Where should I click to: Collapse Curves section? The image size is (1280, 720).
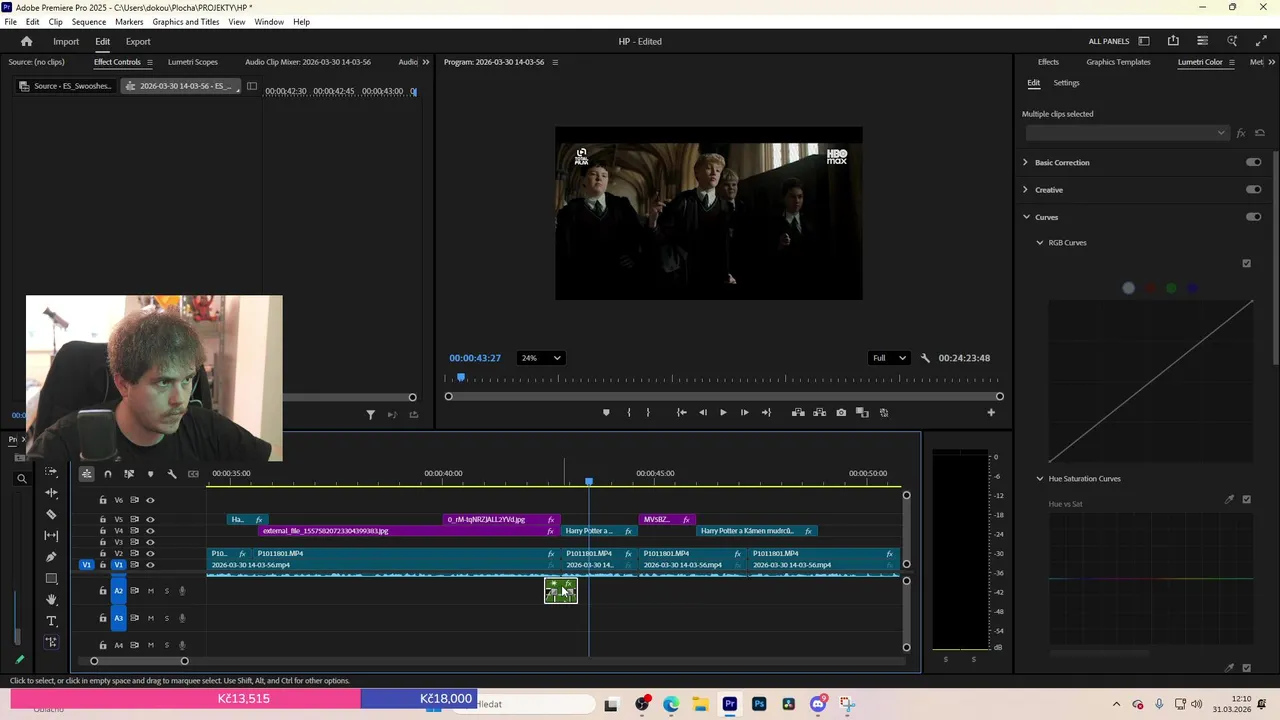[x=1026, y=216]
